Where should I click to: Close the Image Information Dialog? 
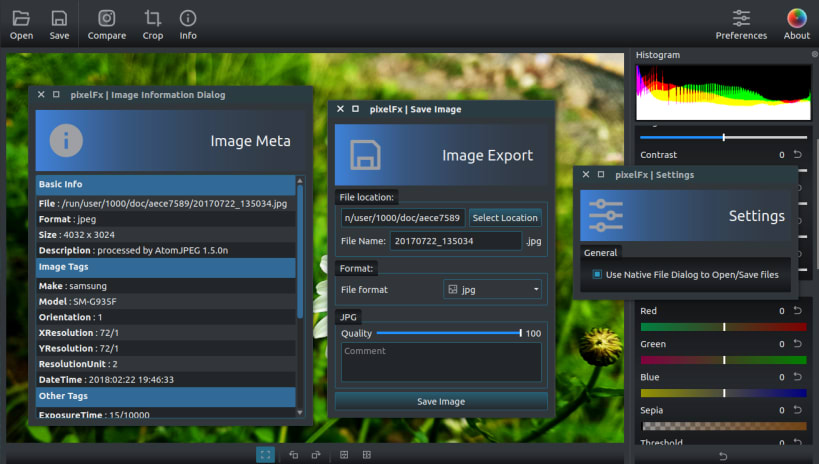click(x=41, y=95)
